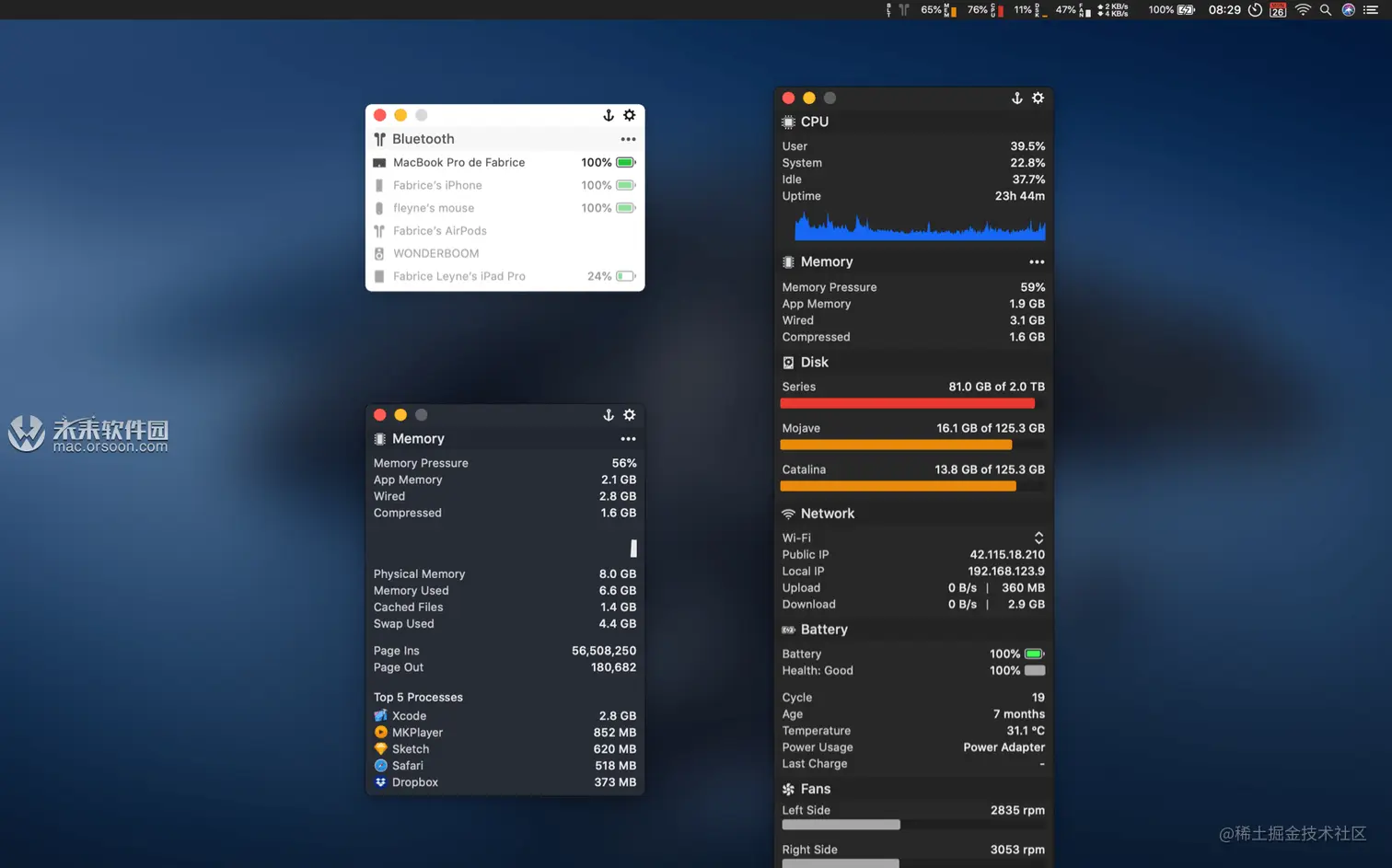This screenshot has width=1392, height=868.
Task: Open settings gear in the Bluetooth window
Action: click(630, 115)
